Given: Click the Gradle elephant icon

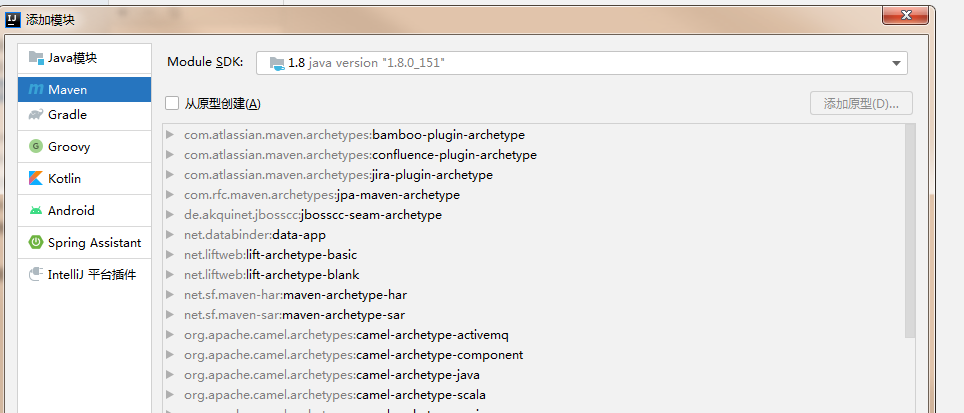Looking at the screenshot, I should (36, 115).
